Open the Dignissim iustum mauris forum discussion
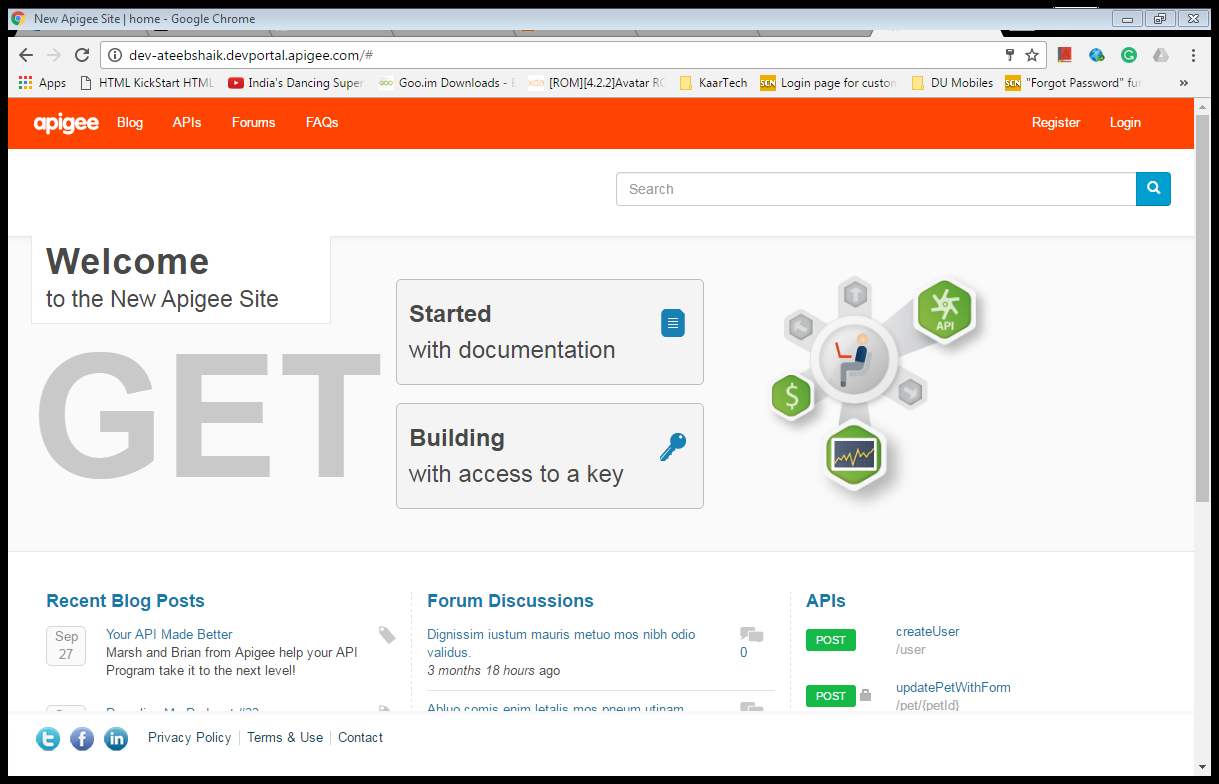This screenshot has height=784, width=1219. (x=561, y=643)
